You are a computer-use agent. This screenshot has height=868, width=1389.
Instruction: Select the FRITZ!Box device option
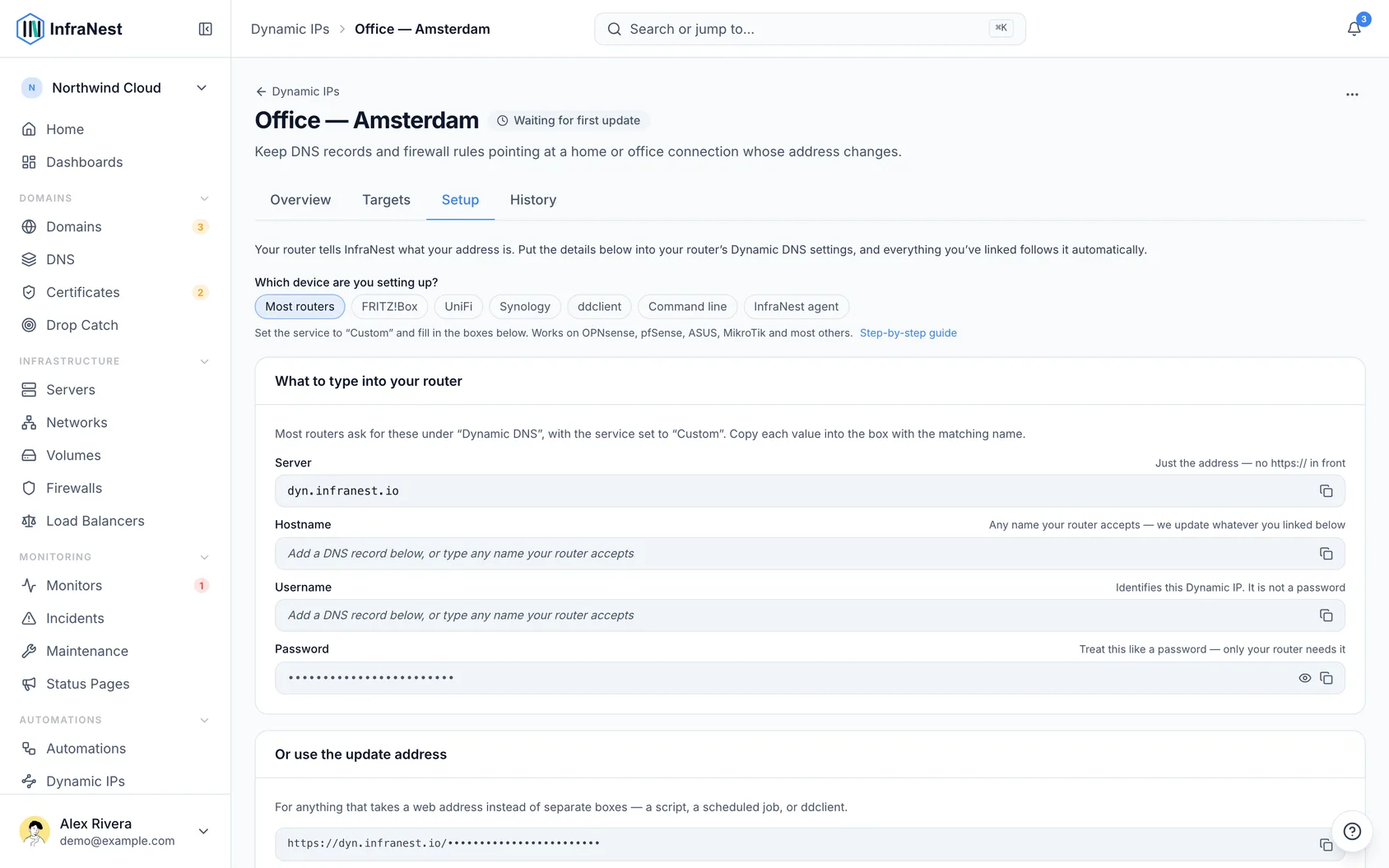point(389,307)
